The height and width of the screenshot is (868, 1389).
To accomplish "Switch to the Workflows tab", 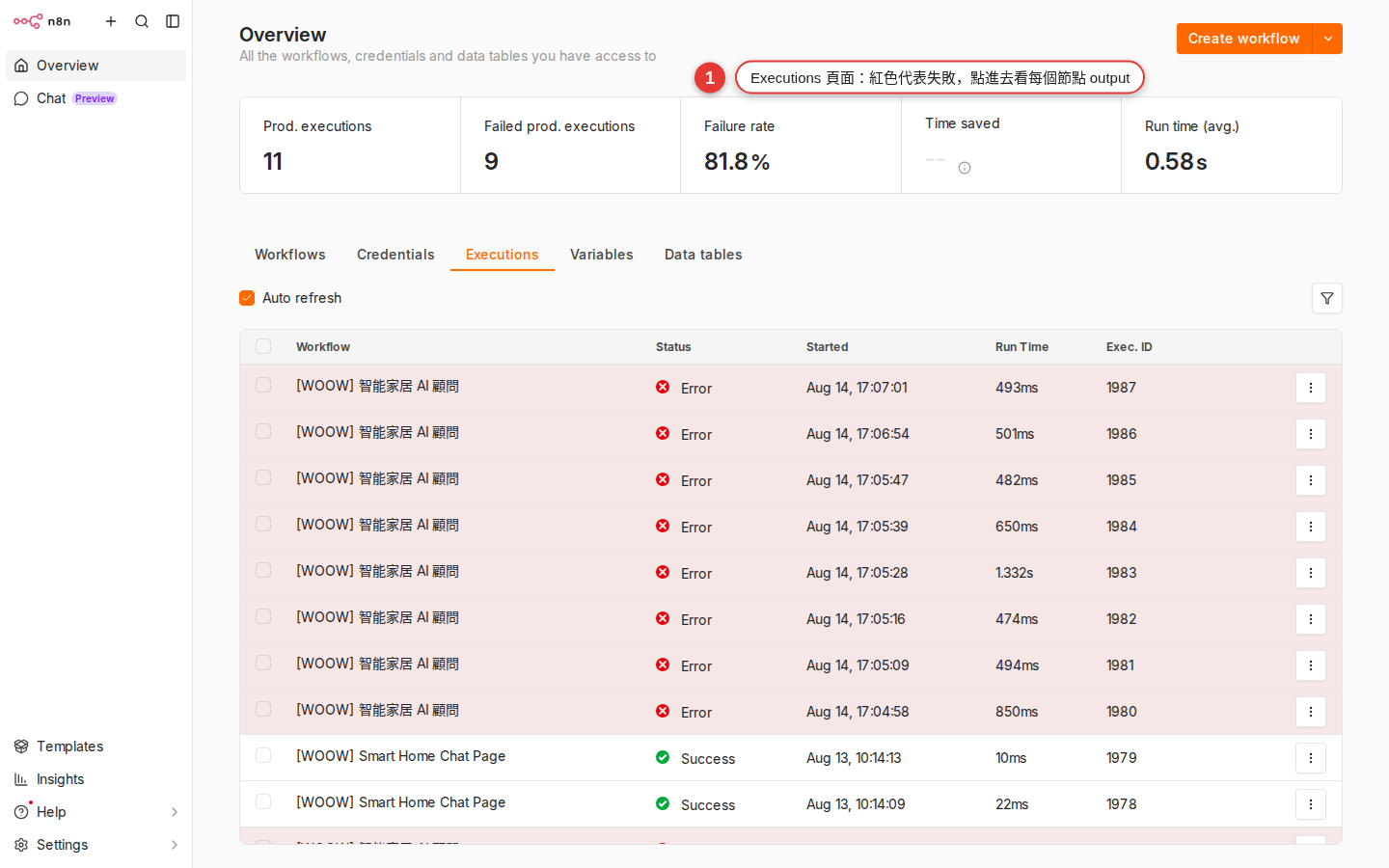I will (290, 255).
